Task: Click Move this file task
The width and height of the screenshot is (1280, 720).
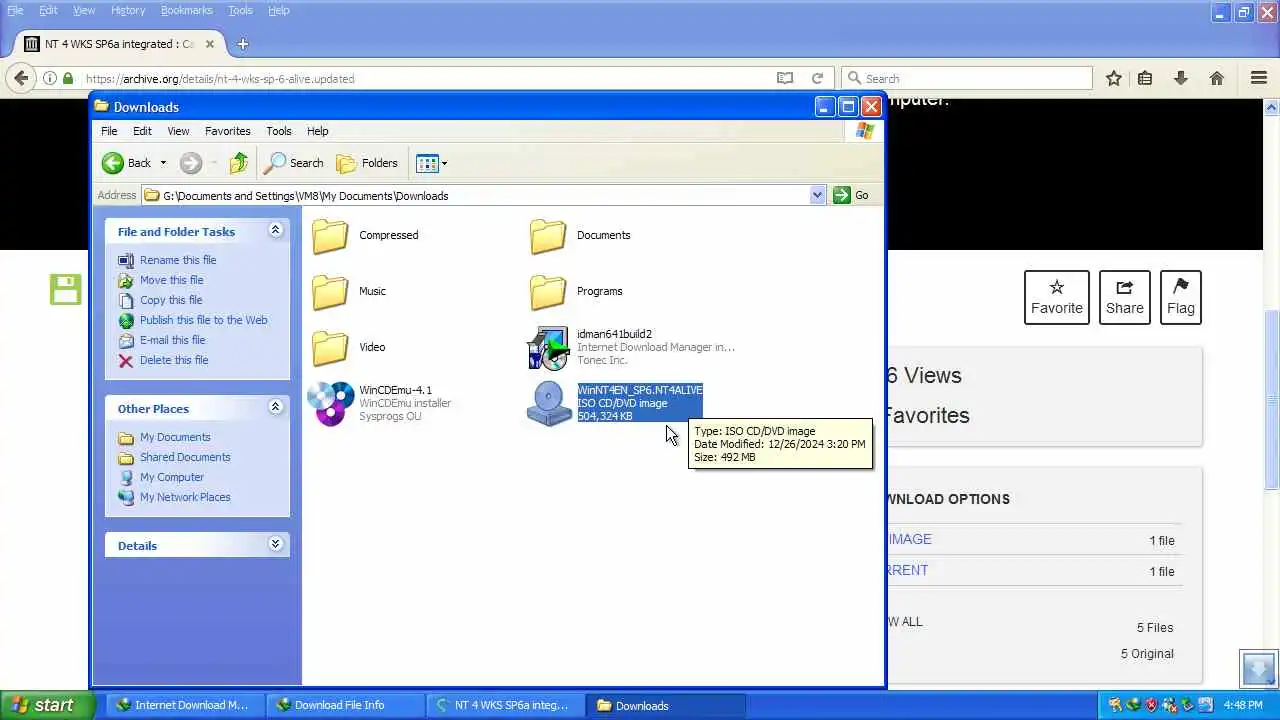Action: [172, 280]
